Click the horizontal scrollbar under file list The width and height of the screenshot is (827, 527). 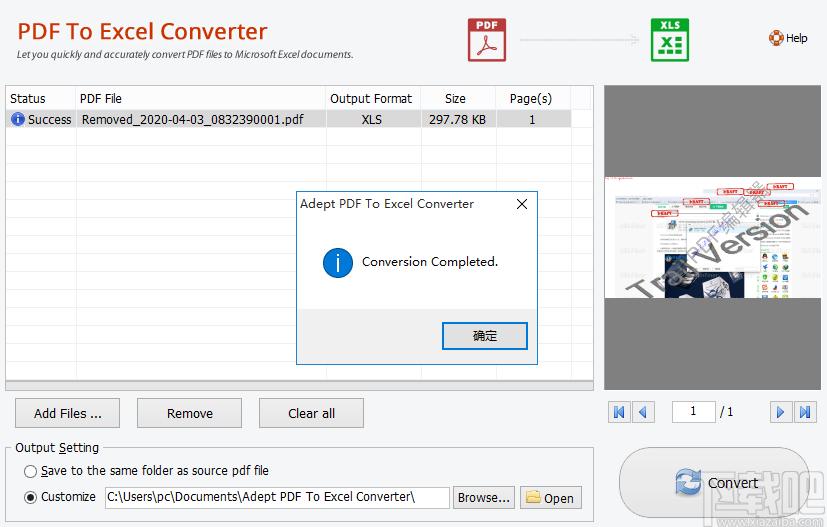[x=299, y=386]
